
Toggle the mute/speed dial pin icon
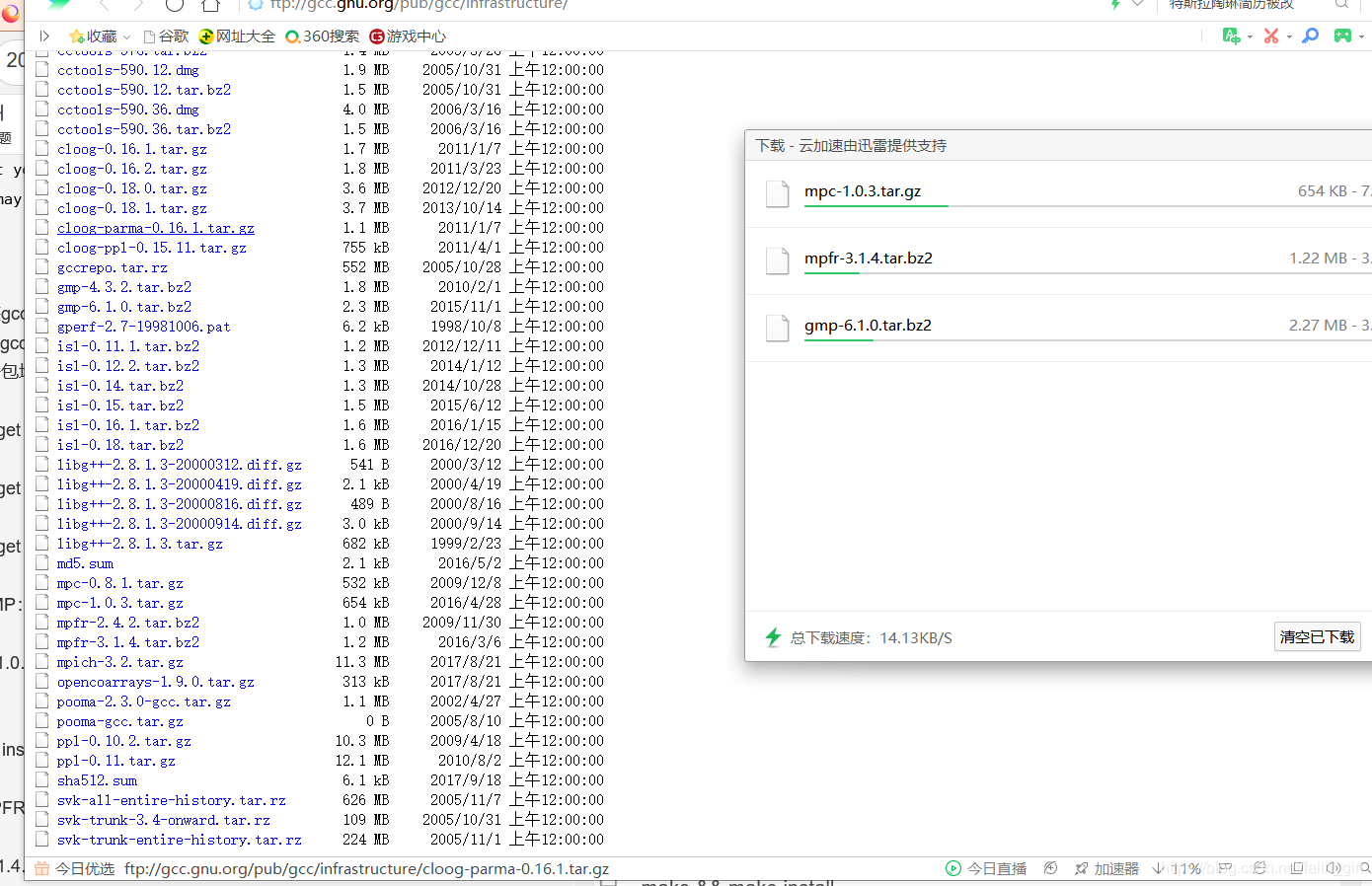(x=1050, y=867)
